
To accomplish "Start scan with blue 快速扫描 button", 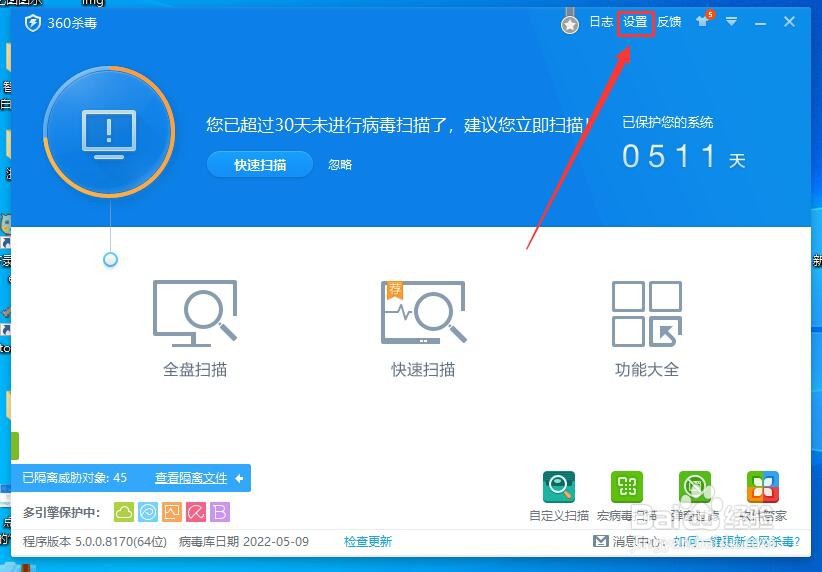I will tap(260, 165).
